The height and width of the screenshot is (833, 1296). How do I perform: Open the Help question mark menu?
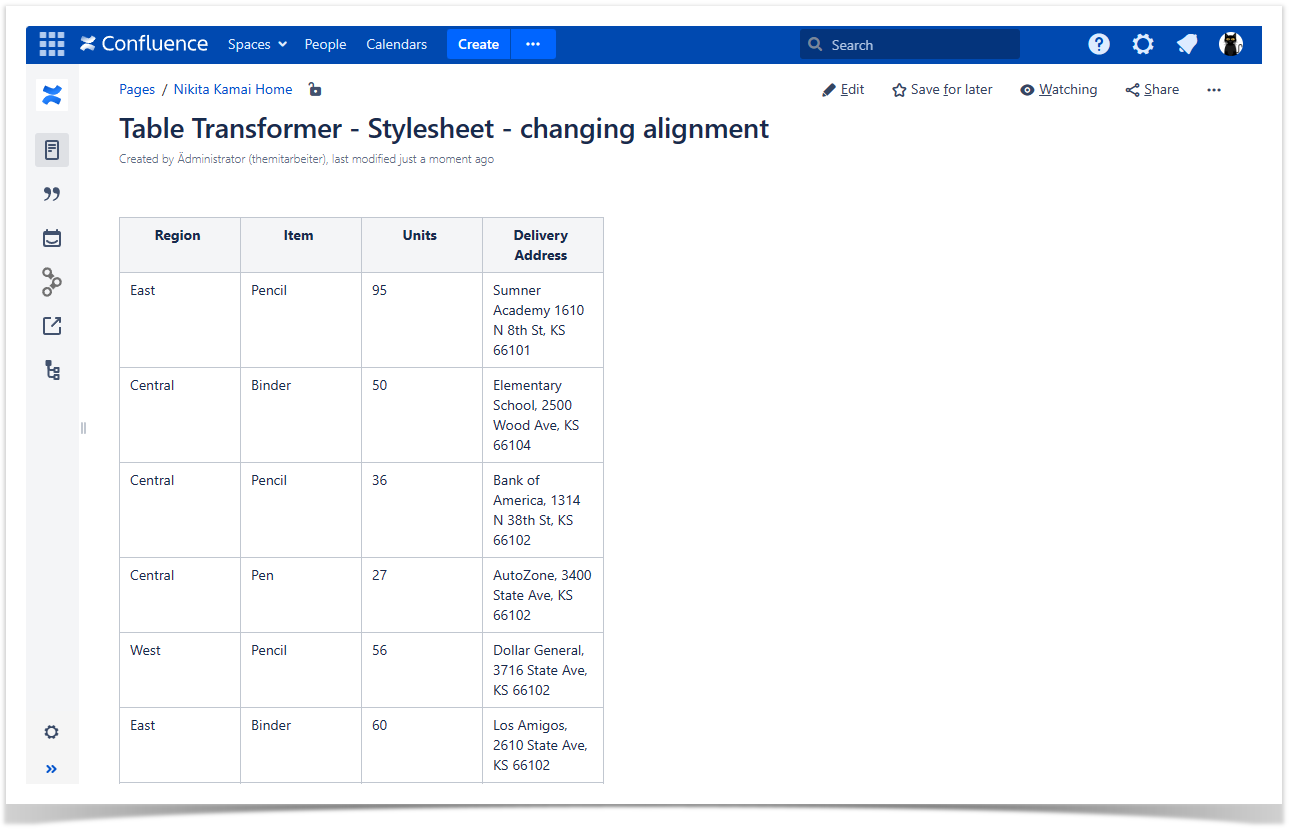(1098, 44)
